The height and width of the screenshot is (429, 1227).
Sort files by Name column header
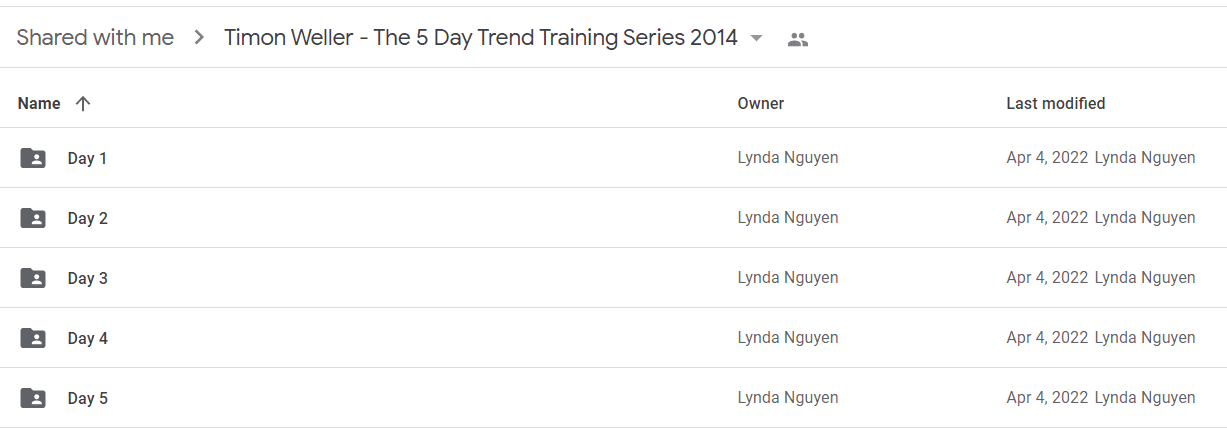(x=39, y=103)
